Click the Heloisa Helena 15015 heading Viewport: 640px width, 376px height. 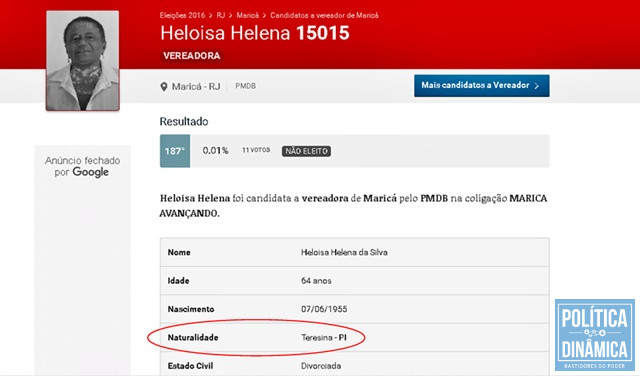click(x=255, y=33)
